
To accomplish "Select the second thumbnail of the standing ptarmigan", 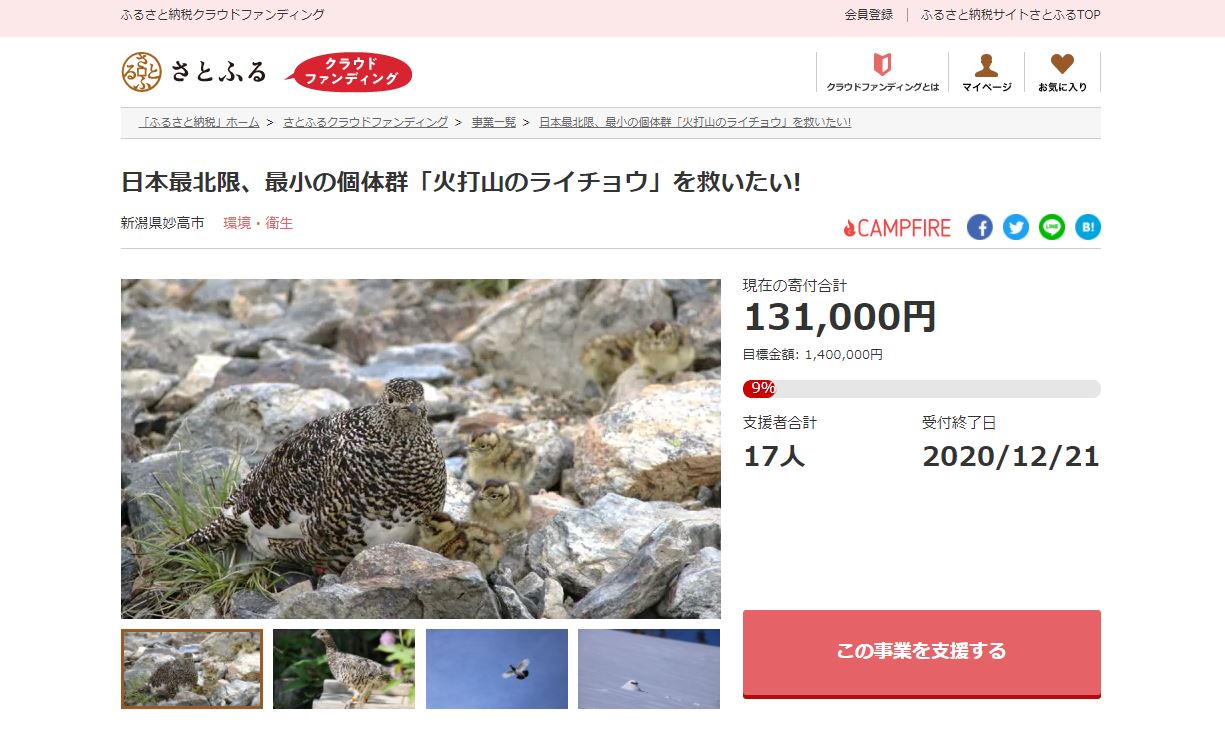I will tap(344, 669).
